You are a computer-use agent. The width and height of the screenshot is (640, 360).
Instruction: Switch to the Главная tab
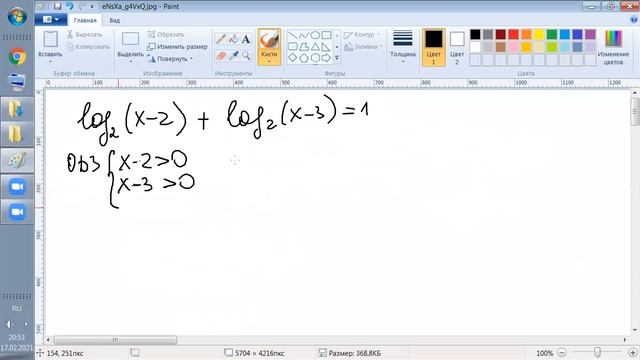85,20
